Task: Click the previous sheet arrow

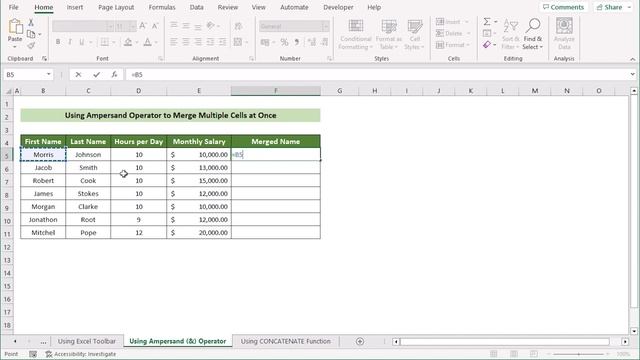Action: click(x=15, y=341)
